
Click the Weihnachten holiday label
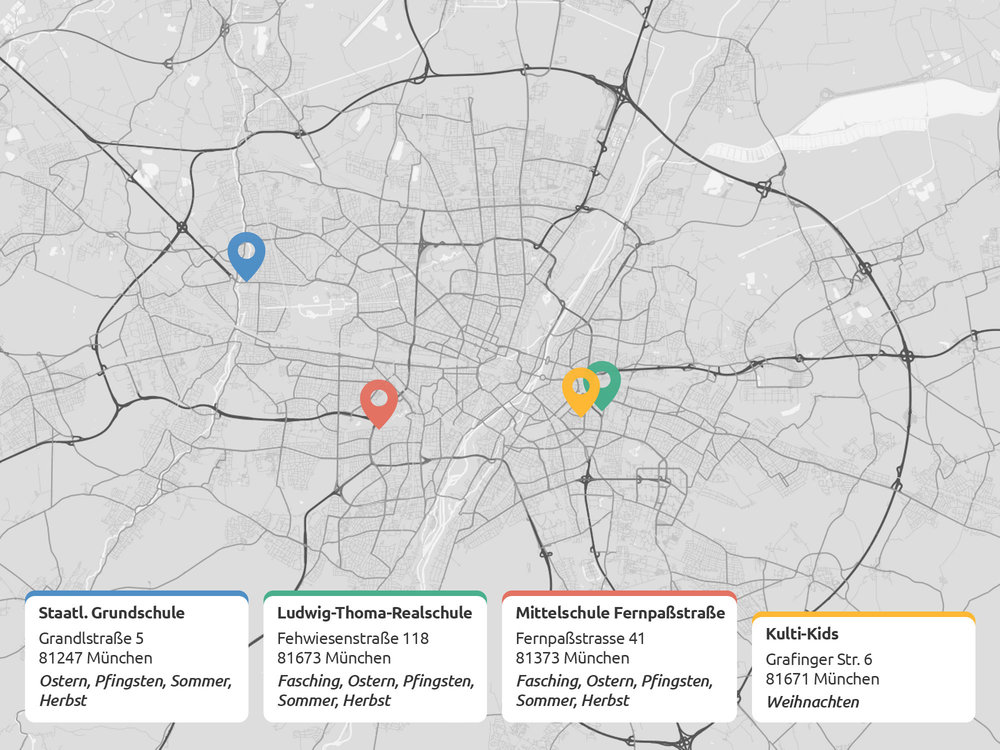[812, 701]
